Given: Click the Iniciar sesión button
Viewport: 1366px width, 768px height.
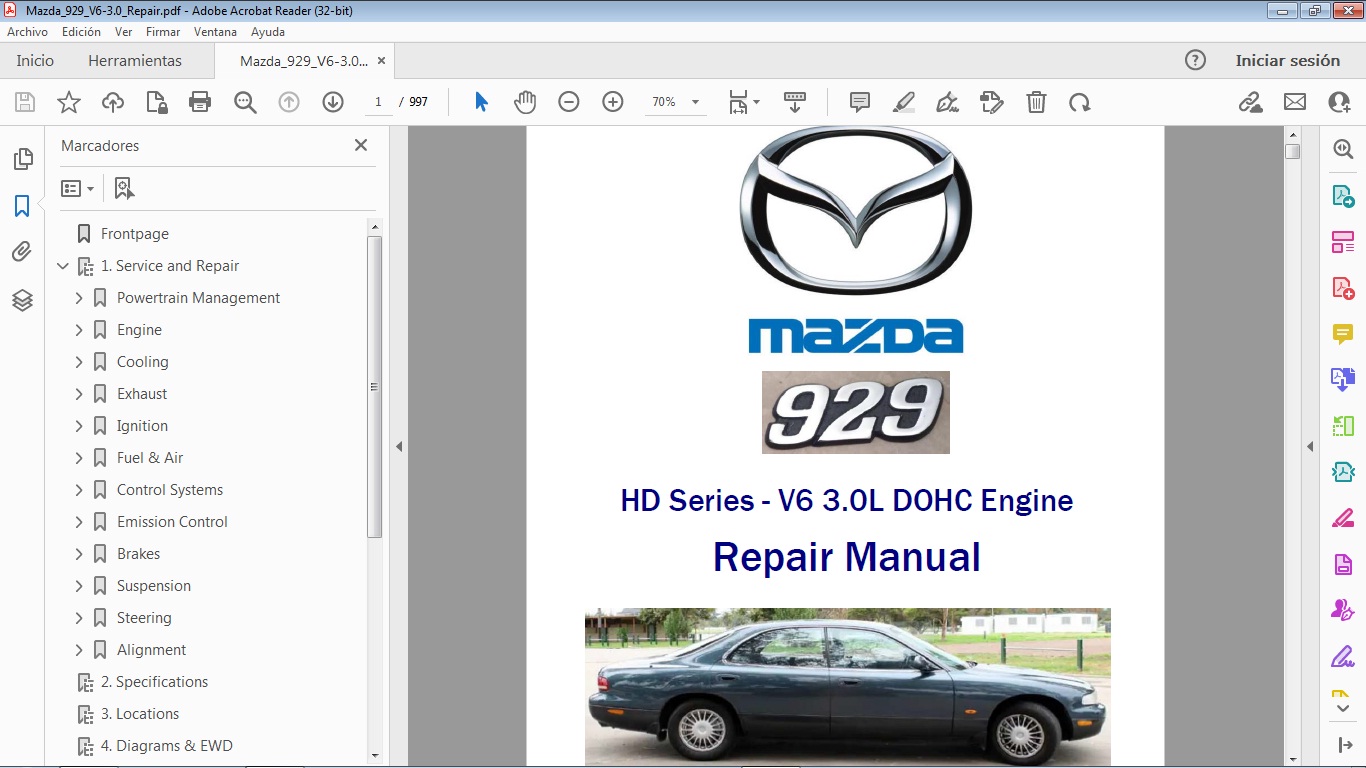Looking at the screenshot, I should coord(1289,60).
